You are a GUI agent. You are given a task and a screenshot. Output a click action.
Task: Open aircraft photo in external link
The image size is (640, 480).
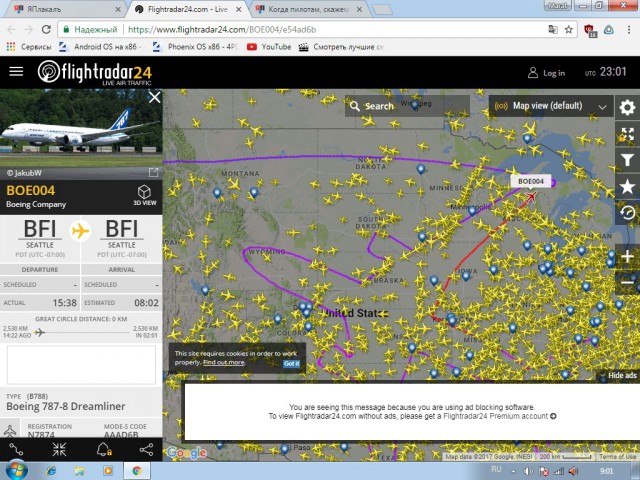[153, 173]
